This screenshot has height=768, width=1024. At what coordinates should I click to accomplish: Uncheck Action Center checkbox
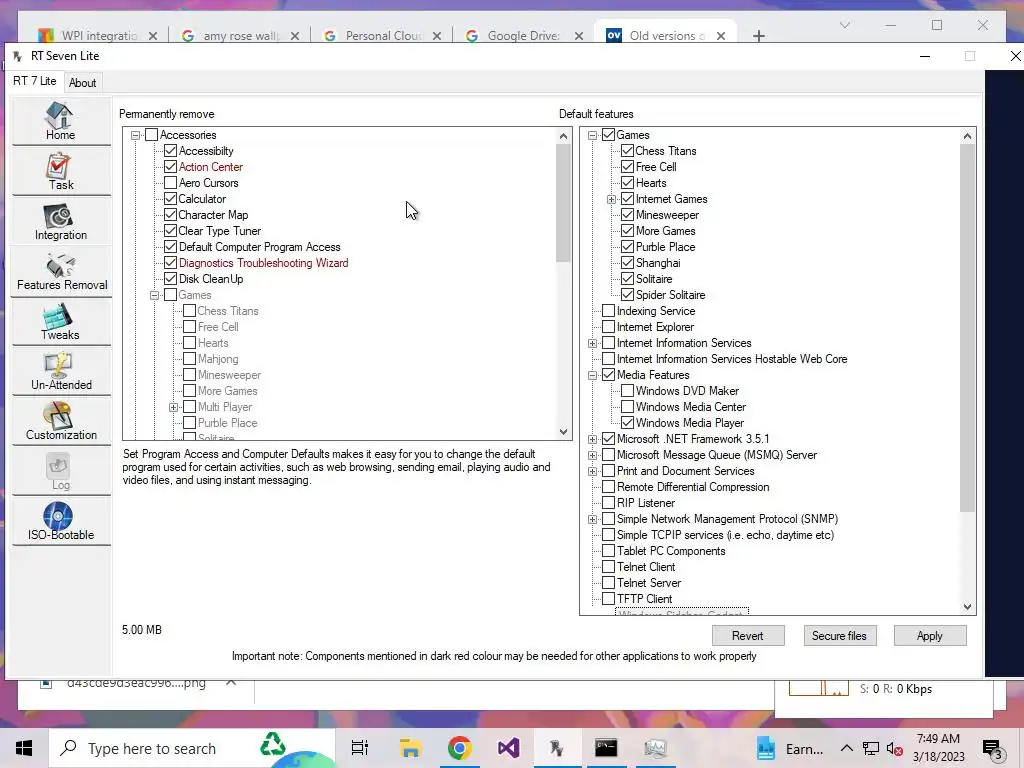click(x=170, y=167)
